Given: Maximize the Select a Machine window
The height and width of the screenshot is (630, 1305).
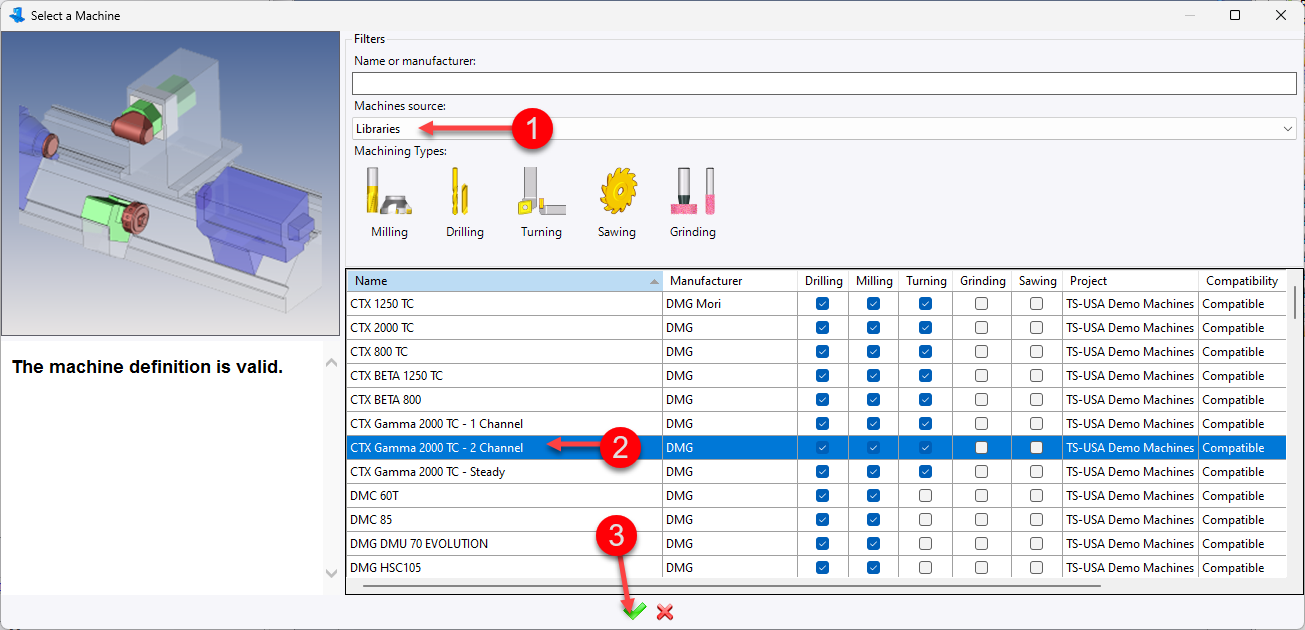Looking at the screenshot, I should pos(1235,15).
